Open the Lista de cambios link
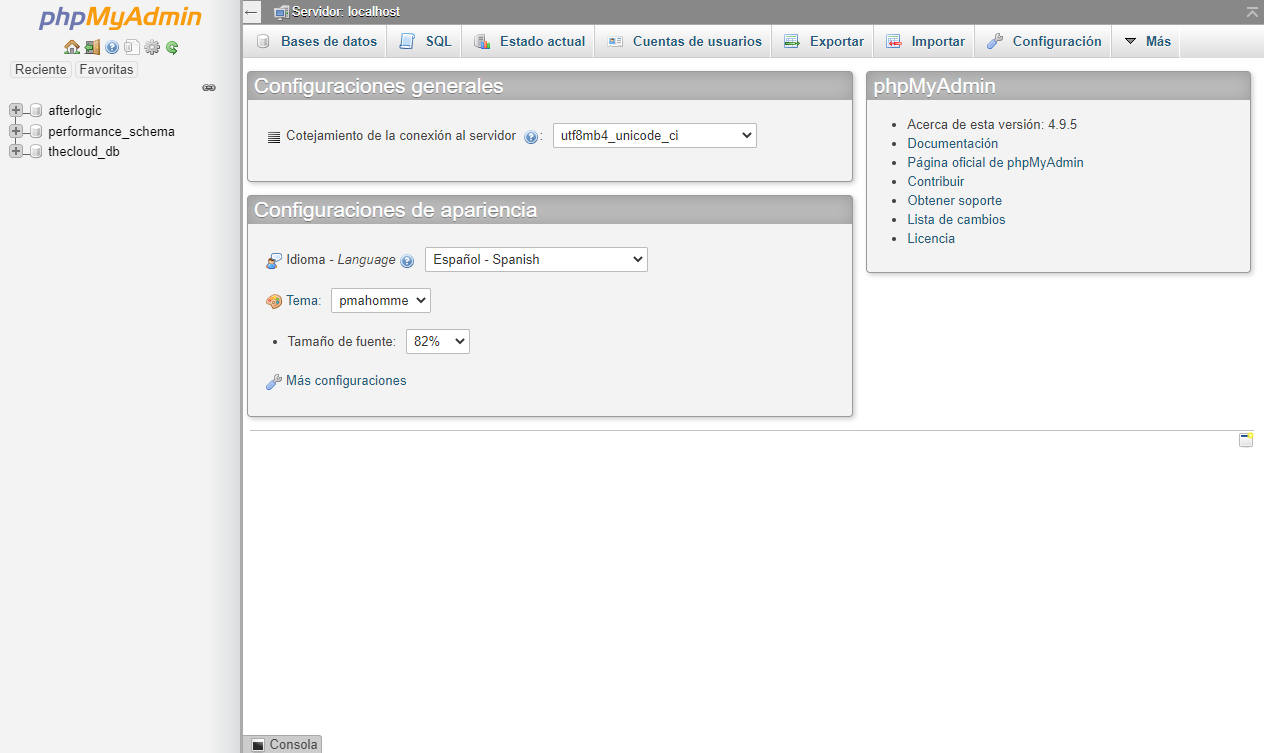Viewport: 1264px width, 753px height. click(x=956, y=220)
